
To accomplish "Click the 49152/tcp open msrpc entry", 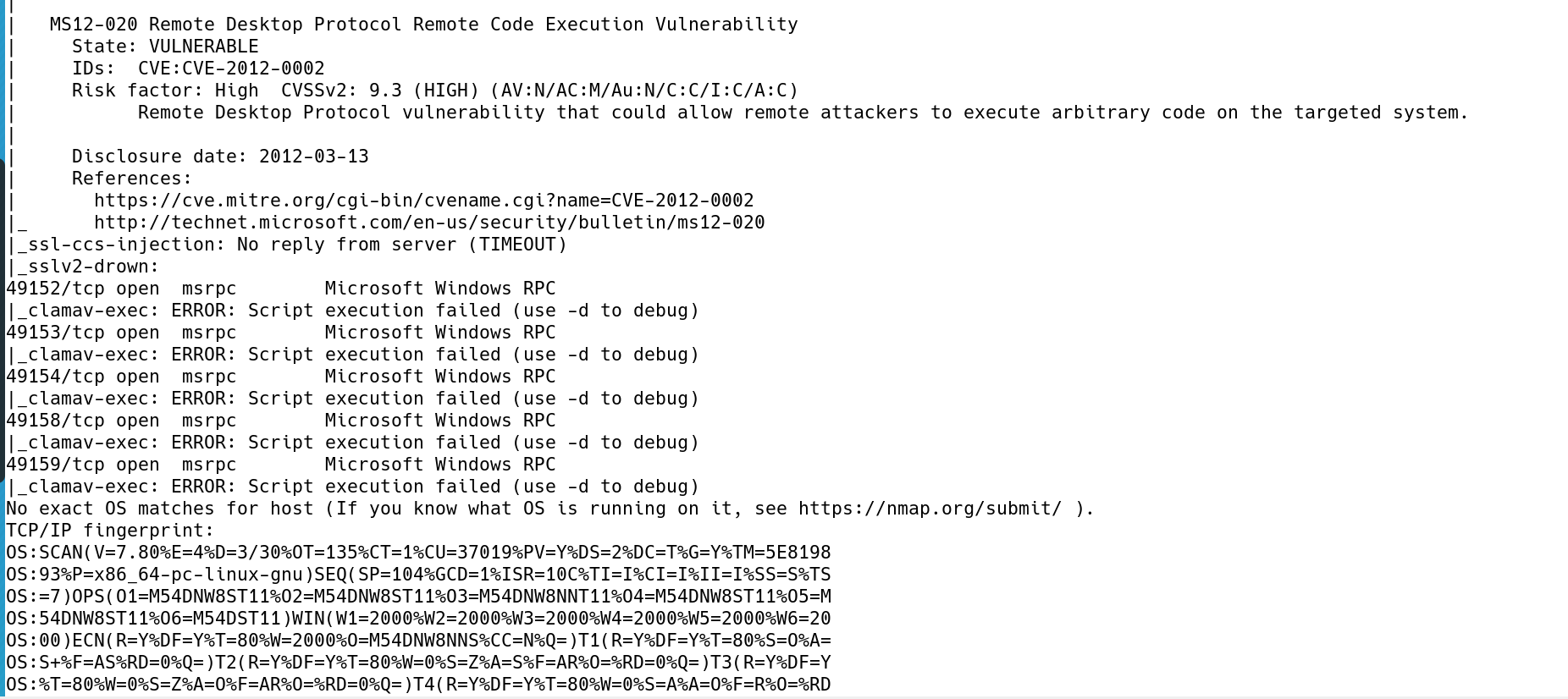I will tap(281, 289).
